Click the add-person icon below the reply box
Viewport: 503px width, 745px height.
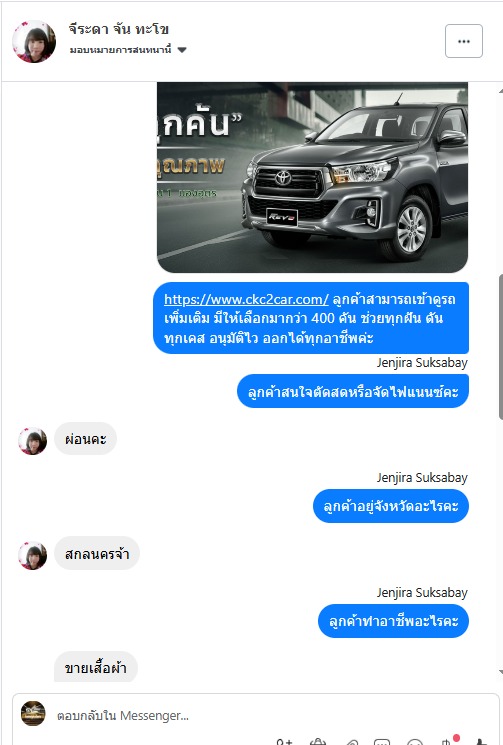285,743
